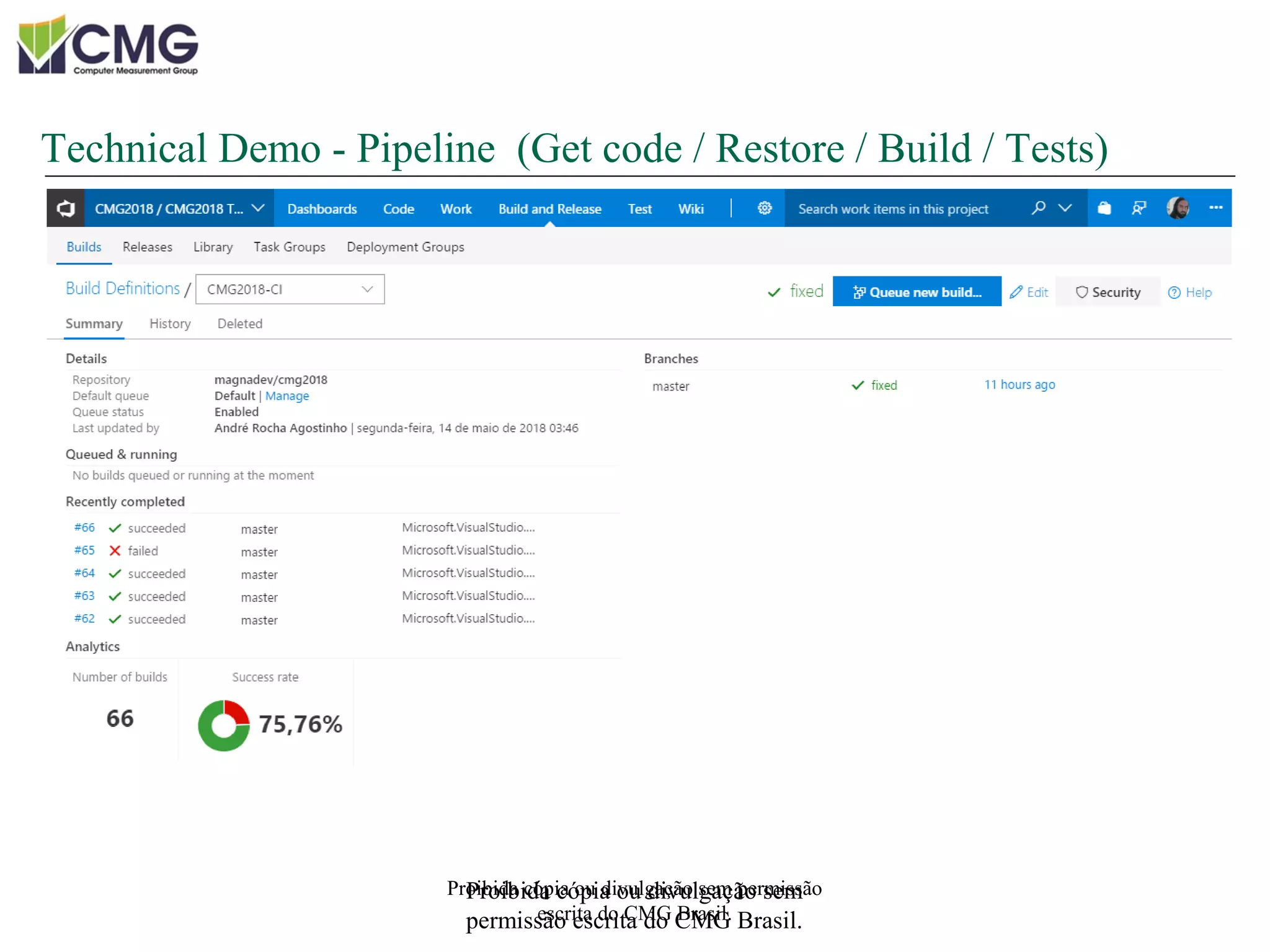Screen dimensions: 1270x952
Task: Click the succeeded check icon for build #62
Action: pyautogui.click(x=115, y=619)
